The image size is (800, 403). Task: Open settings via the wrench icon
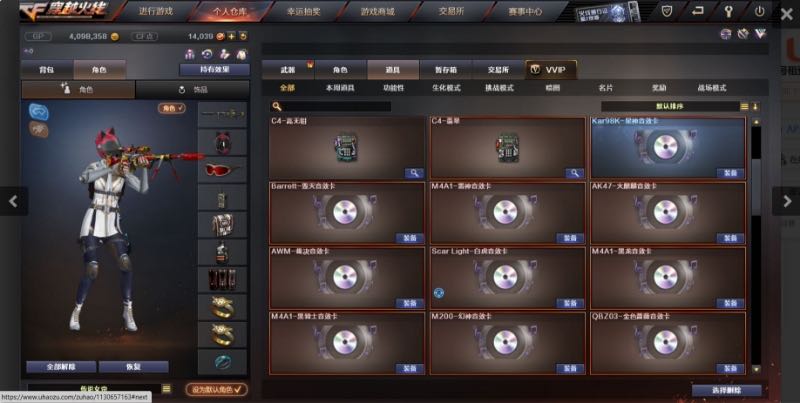tap(729, 11)
